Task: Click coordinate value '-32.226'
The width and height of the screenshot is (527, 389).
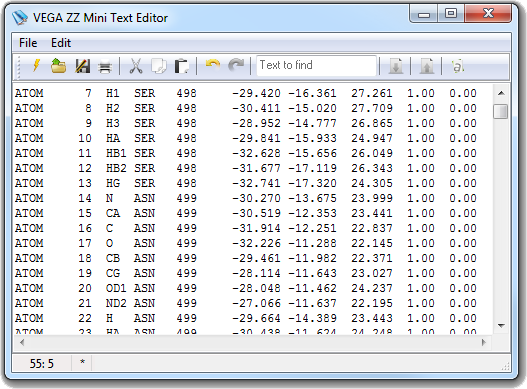Action: (x=256, y=243)
